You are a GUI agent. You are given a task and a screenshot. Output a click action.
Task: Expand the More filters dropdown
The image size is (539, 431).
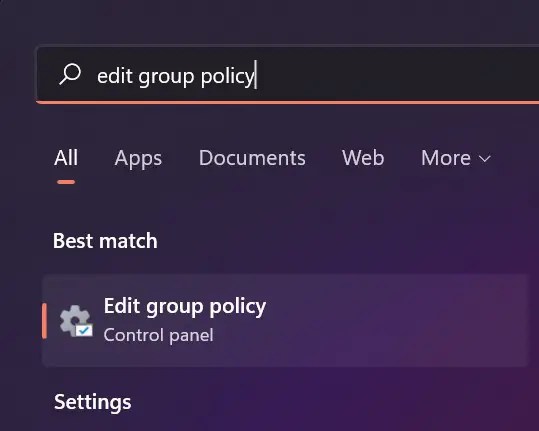456,158
